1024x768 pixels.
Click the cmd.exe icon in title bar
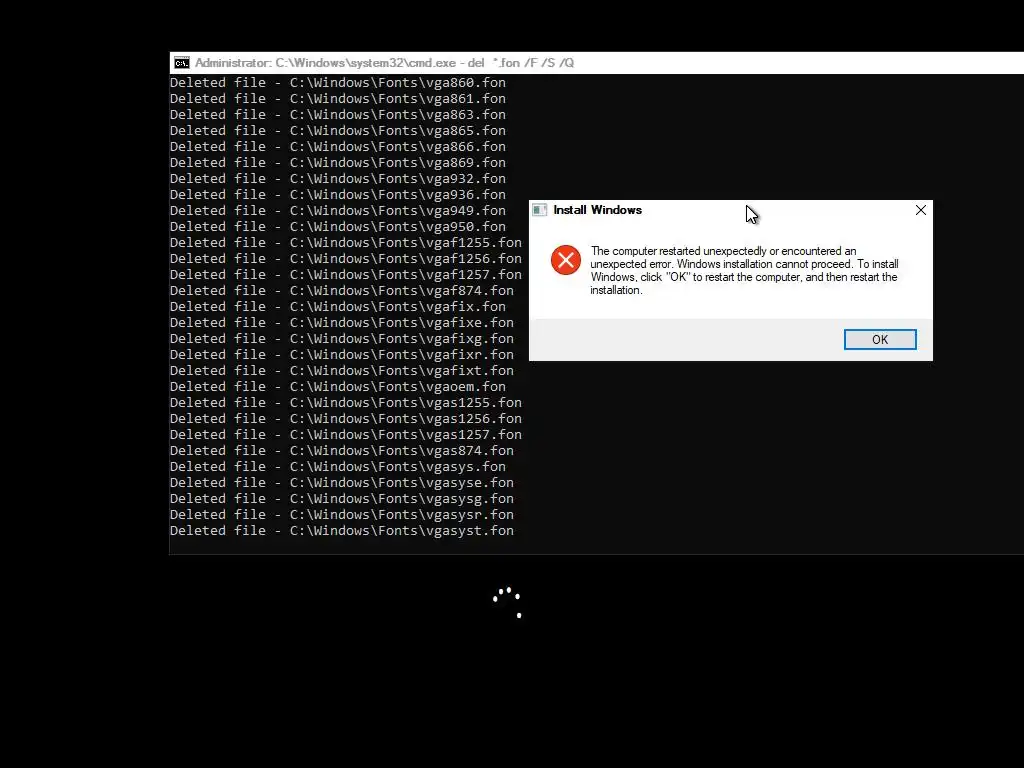coord(182,63)
